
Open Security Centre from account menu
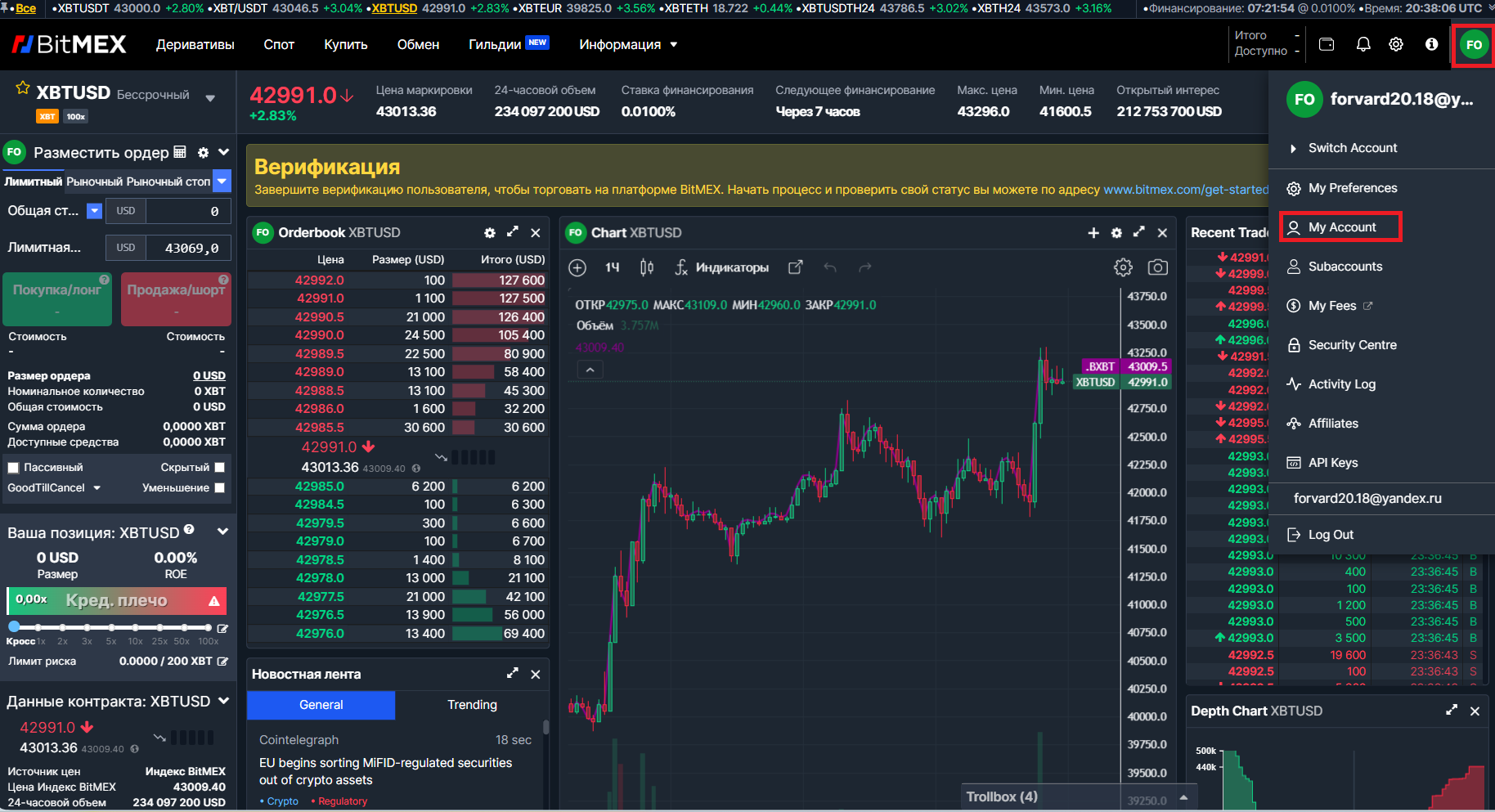tap(1341, 345)
